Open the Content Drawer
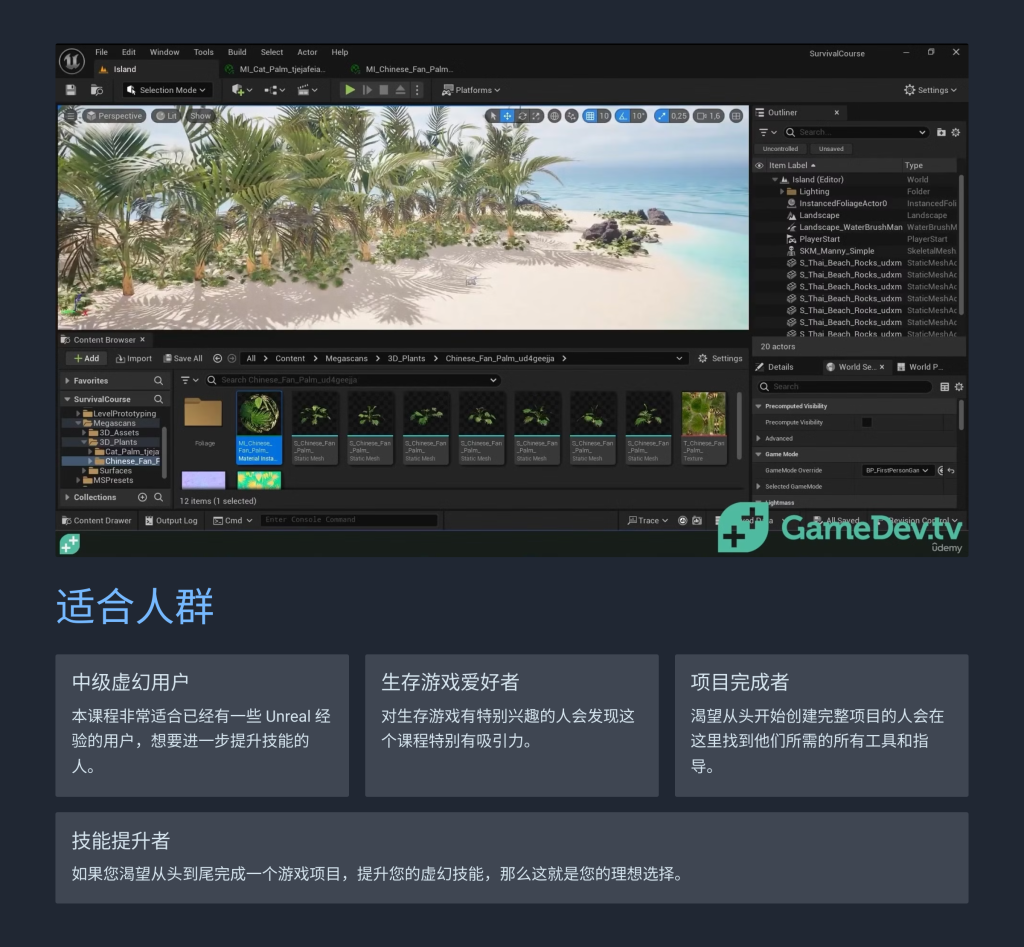Viewport: 1024px width, 947px height. [96, 521]
